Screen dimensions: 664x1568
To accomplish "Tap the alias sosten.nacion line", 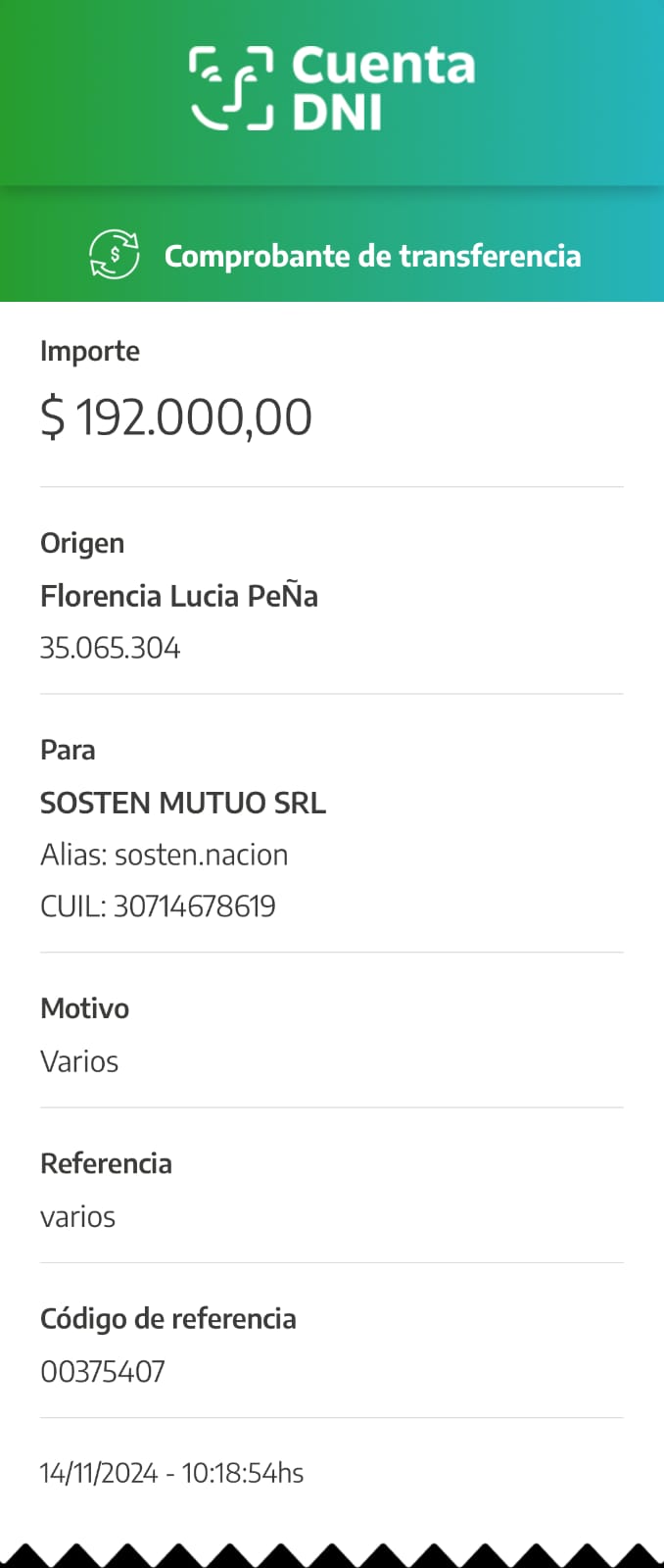I will pos(165,855).
